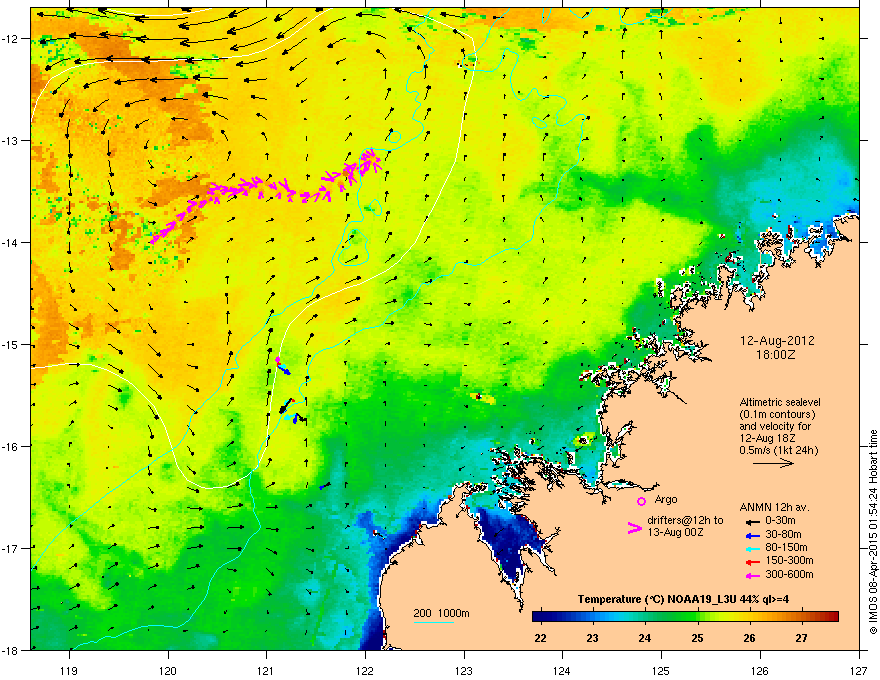Click the 0.5m/s velocity scale arrow
The width and height of the screenshot is (880, 680).
click(773, 463)
